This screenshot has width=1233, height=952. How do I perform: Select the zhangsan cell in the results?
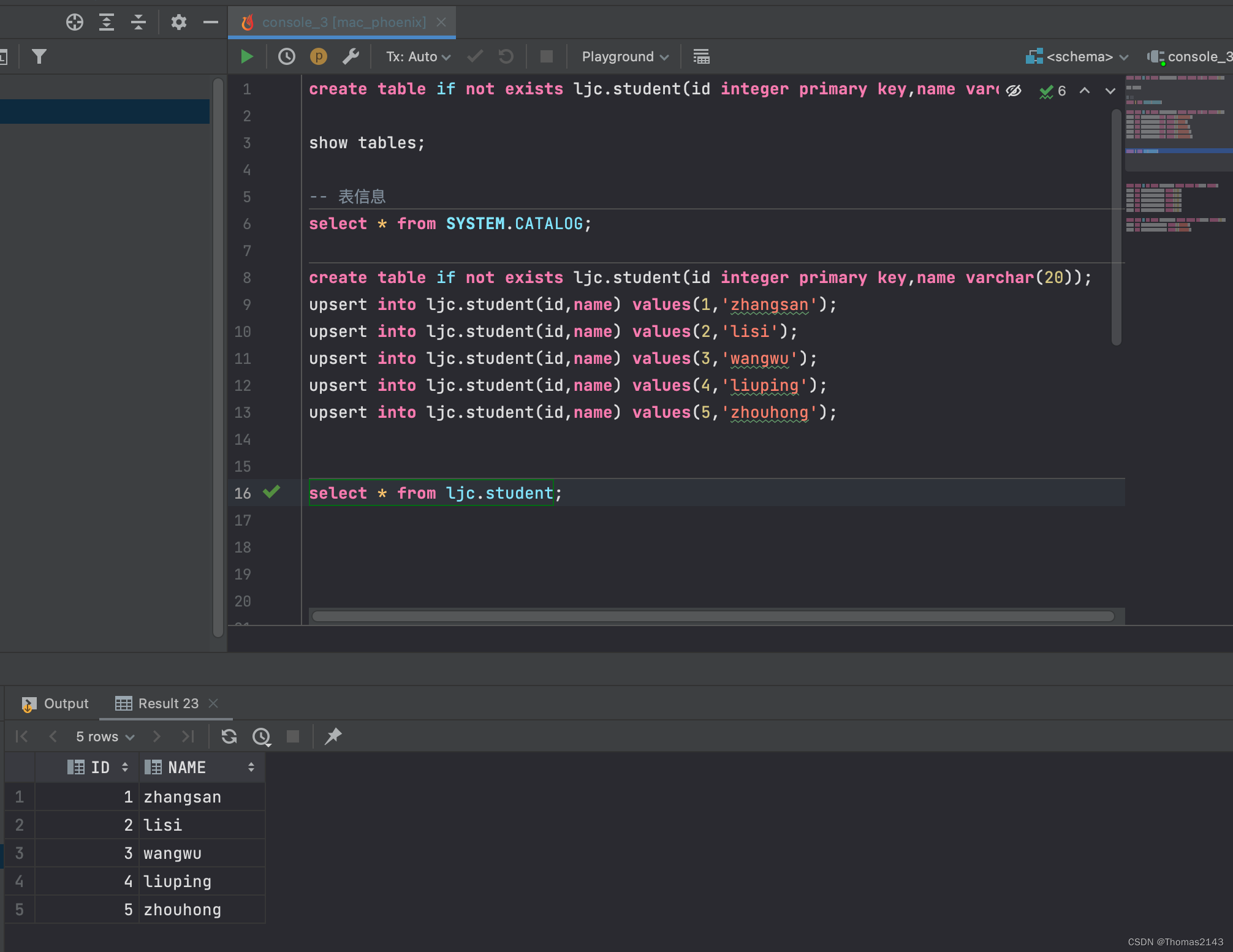point(183,796)
